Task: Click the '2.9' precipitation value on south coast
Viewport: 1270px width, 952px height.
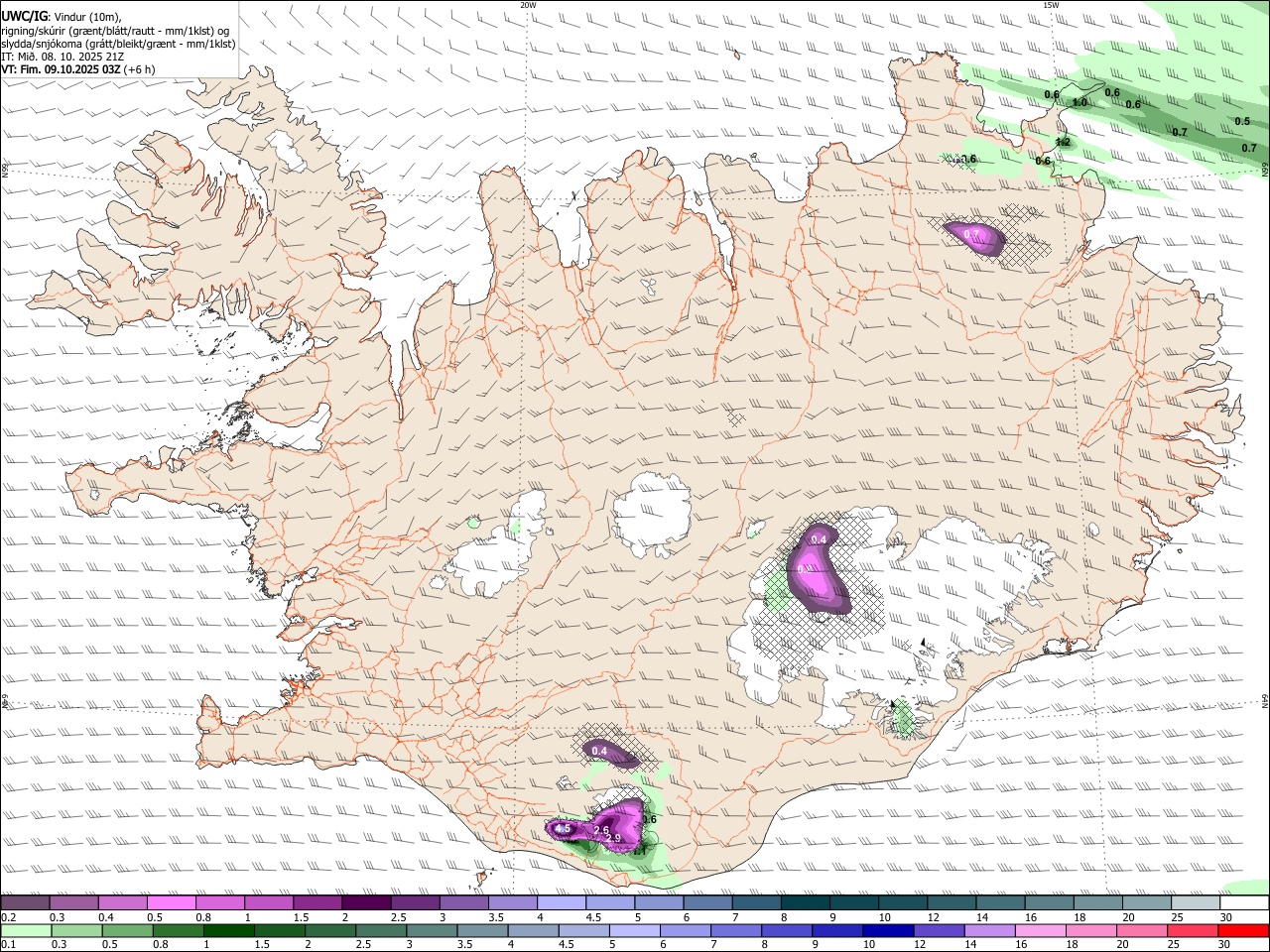Action: (x=613, y=839)
